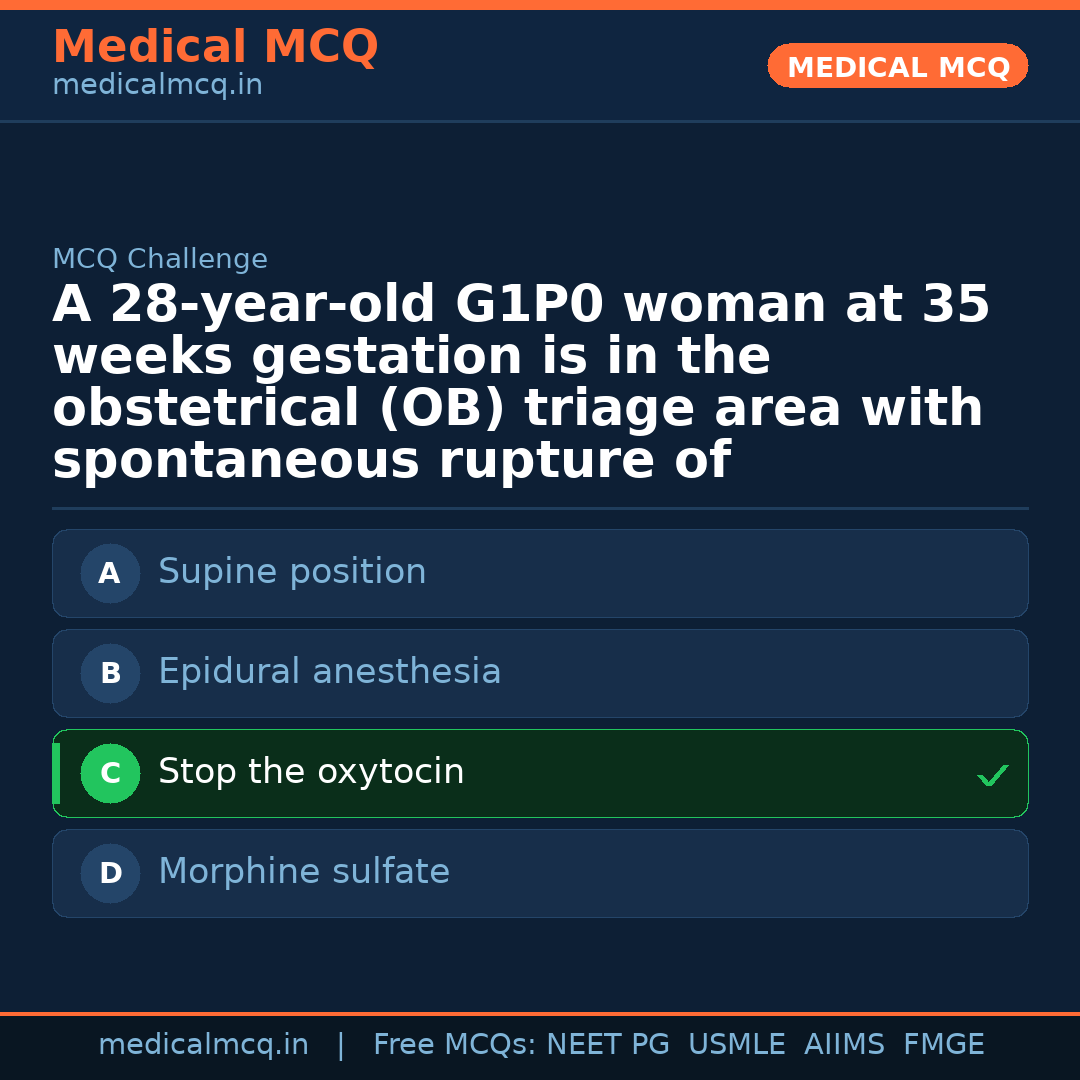Click the Medical MCQ header title

215,47
